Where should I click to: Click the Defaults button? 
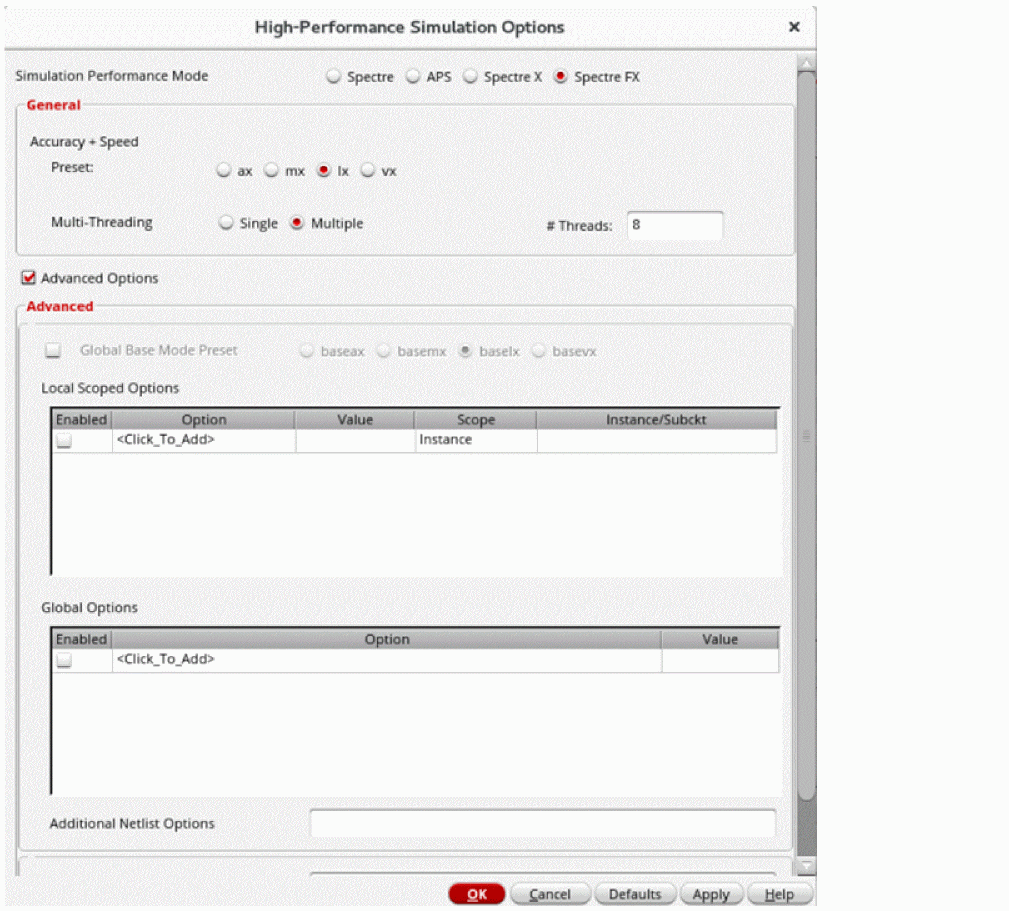[635, 894]
